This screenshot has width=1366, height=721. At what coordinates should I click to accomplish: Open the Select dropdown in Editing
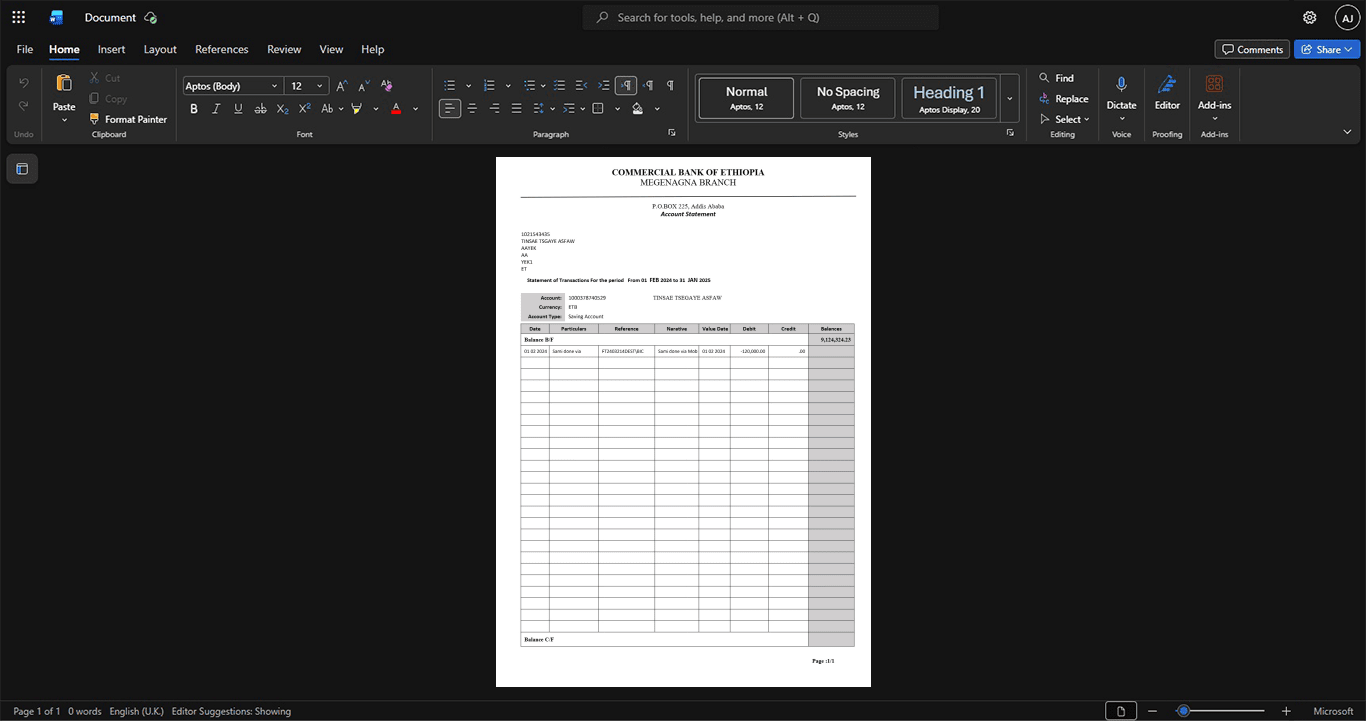1064,119
